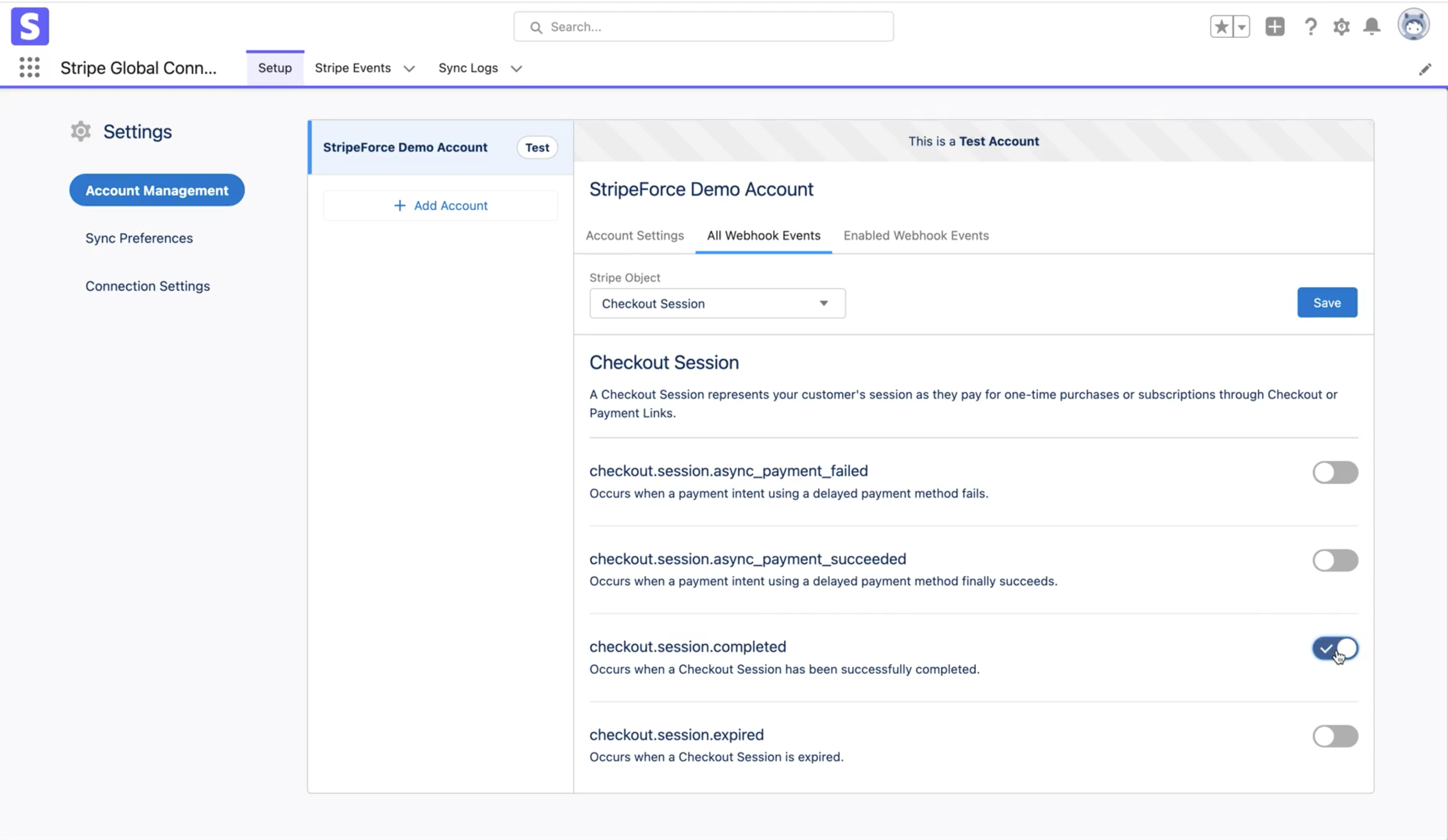
Task: Click the blue Save button
Action: 1327,303
